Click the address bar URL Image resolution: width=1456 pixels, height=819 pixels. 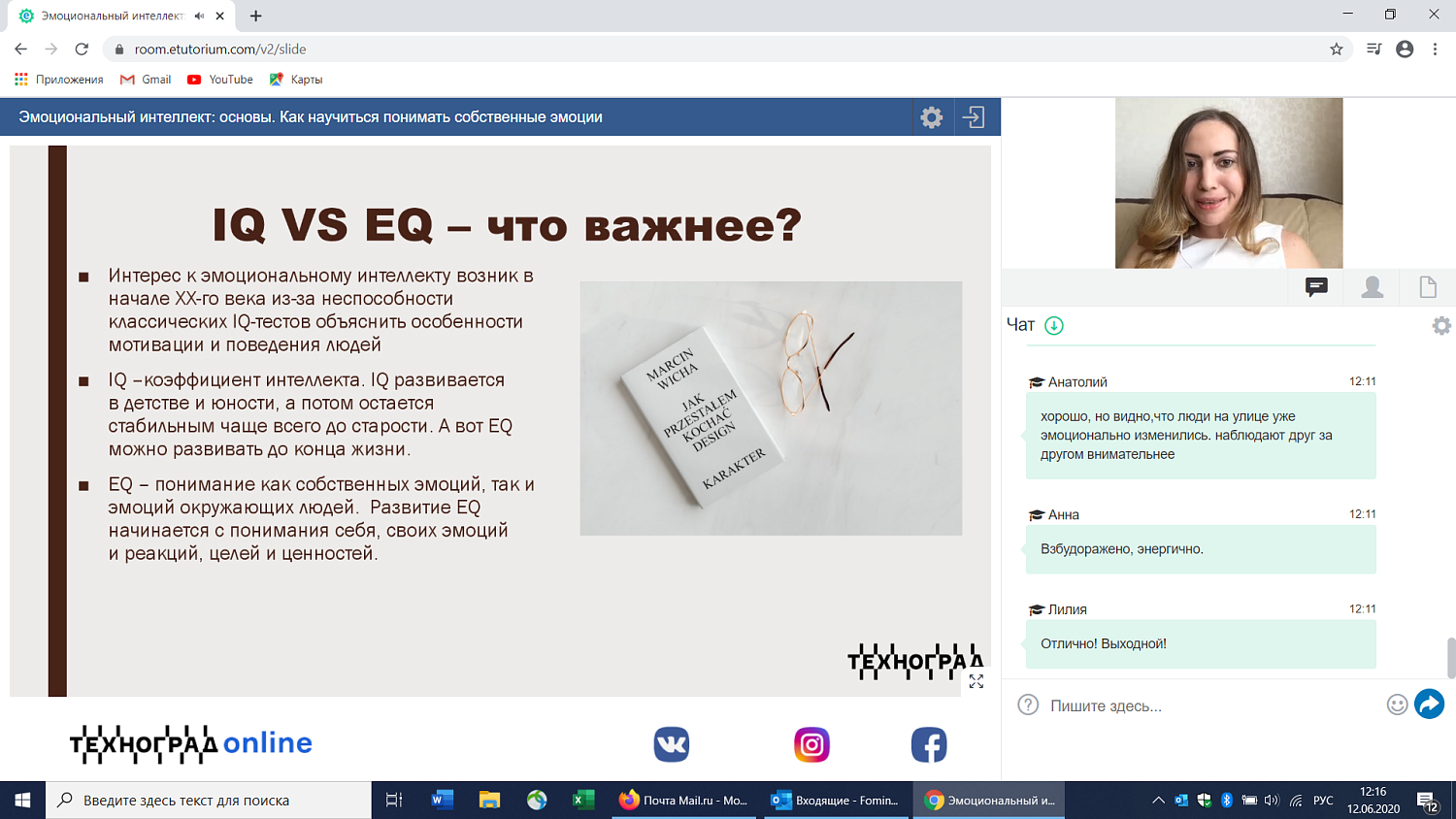[x=220, y=49]
